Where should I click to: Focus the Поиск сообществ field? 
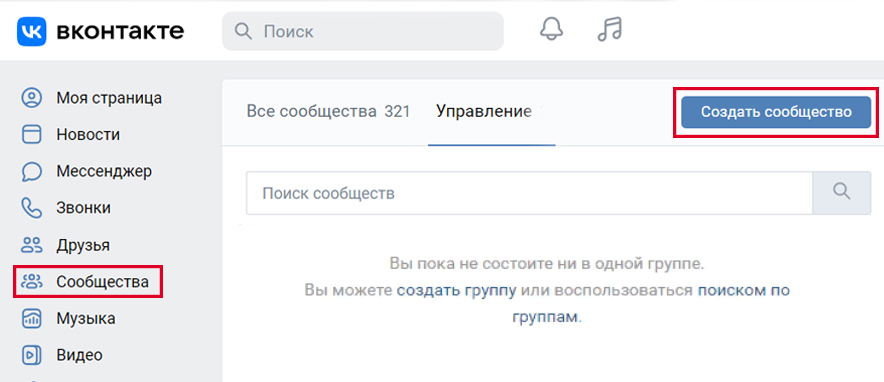(x=529, y=193)
